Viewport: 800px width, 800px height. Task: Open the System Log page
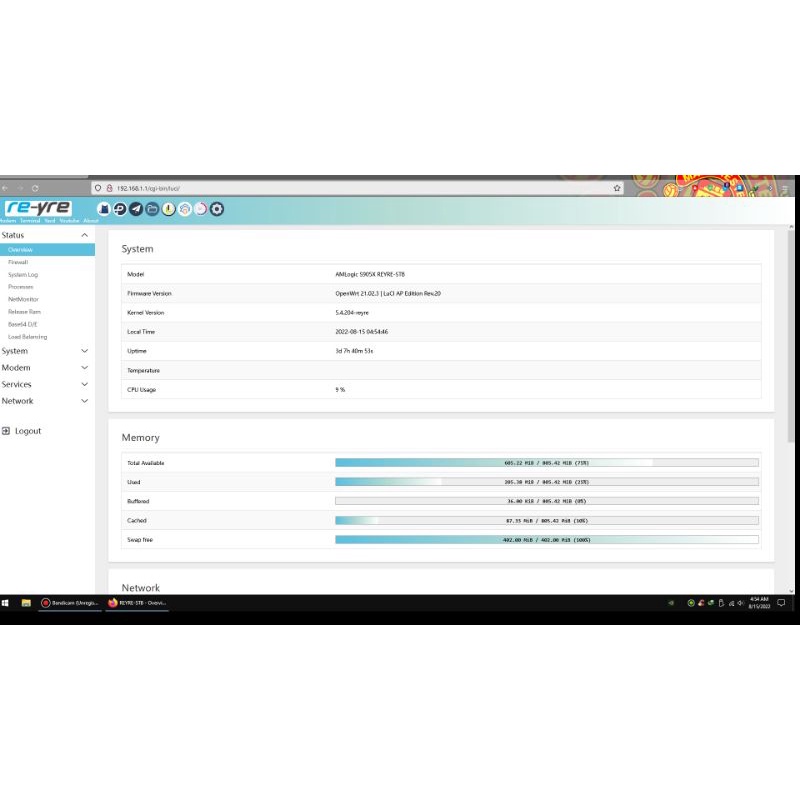[23, 274]
